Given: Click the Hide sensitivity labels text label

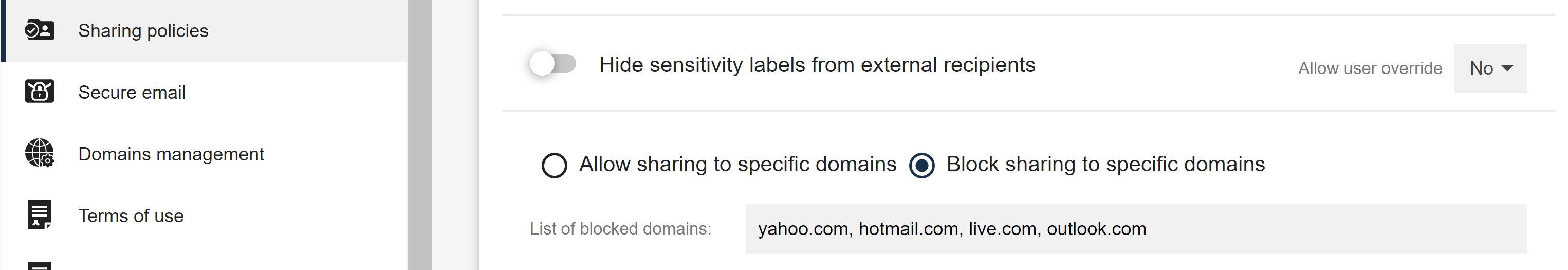Looking at the screenshot, I should coord(817,65).
